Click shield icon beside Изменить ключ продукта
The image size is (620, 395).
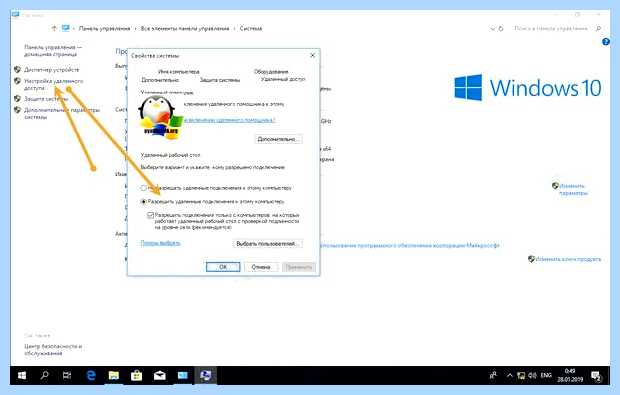pyautogui.click(x=531, y=259)
